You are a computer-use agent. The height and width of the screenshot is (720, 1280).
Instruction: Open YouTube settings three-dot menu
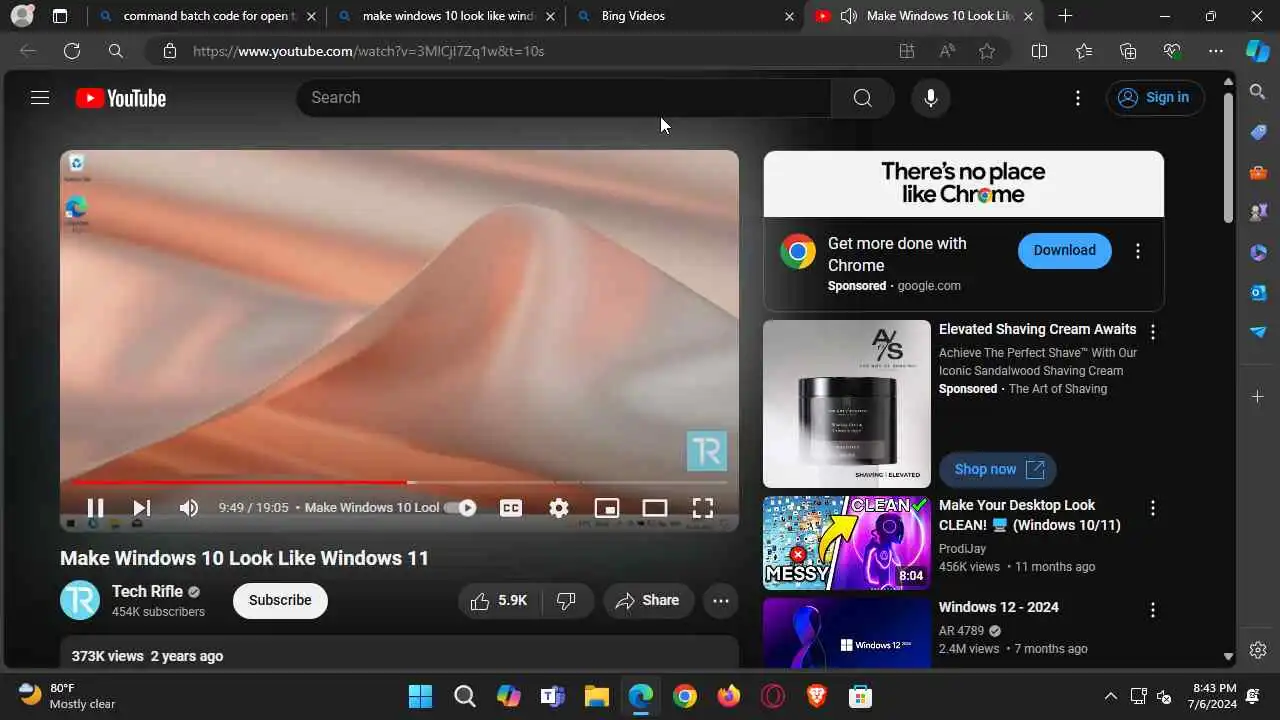tap(1077, 98)
